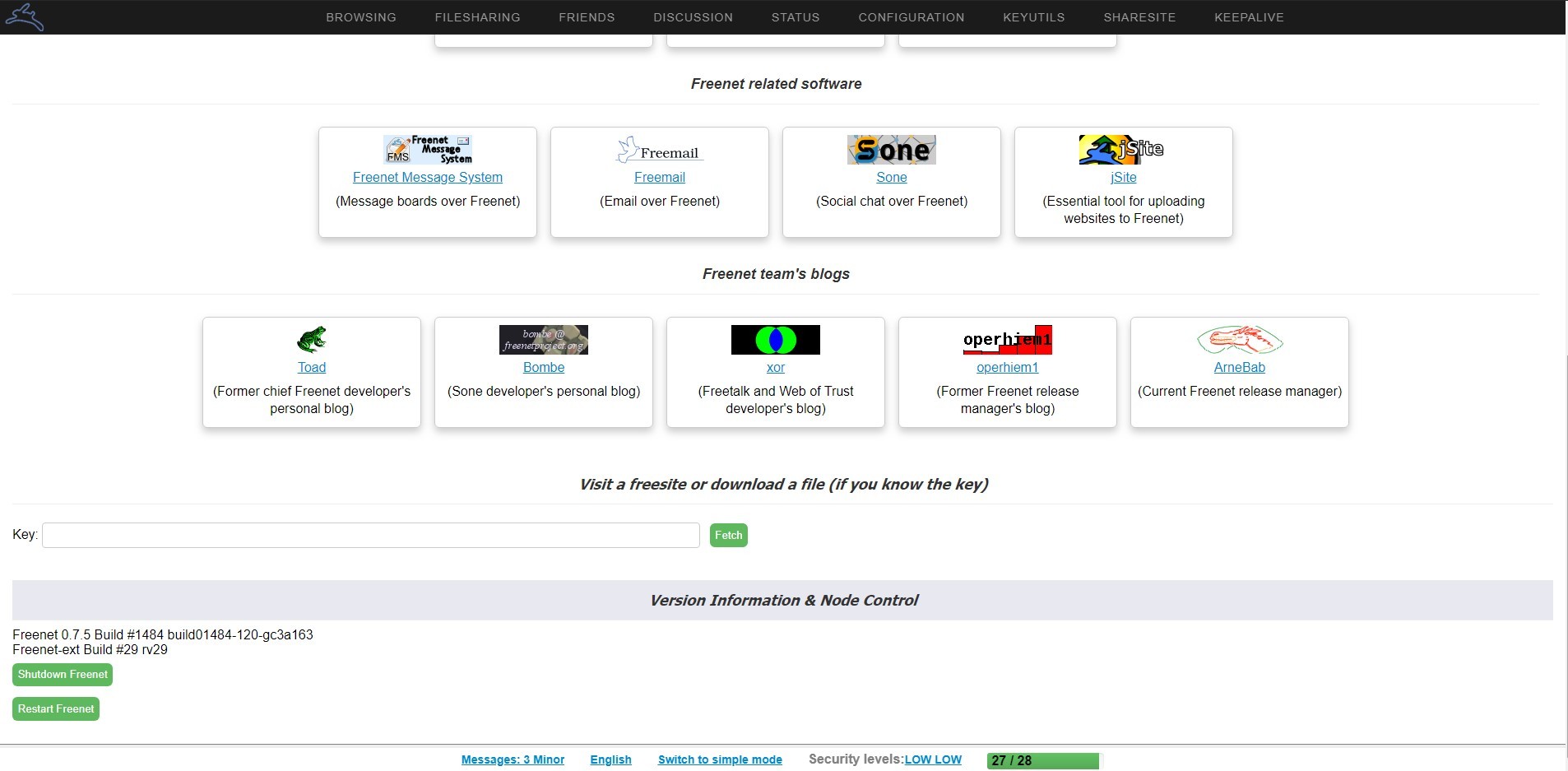Open the jSite text link

point(1124,177)
